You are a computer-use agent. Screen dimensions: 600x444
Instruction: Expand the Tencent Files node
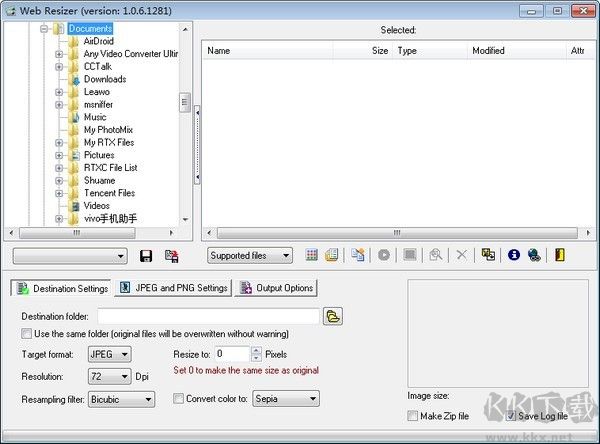pos(59,193)
